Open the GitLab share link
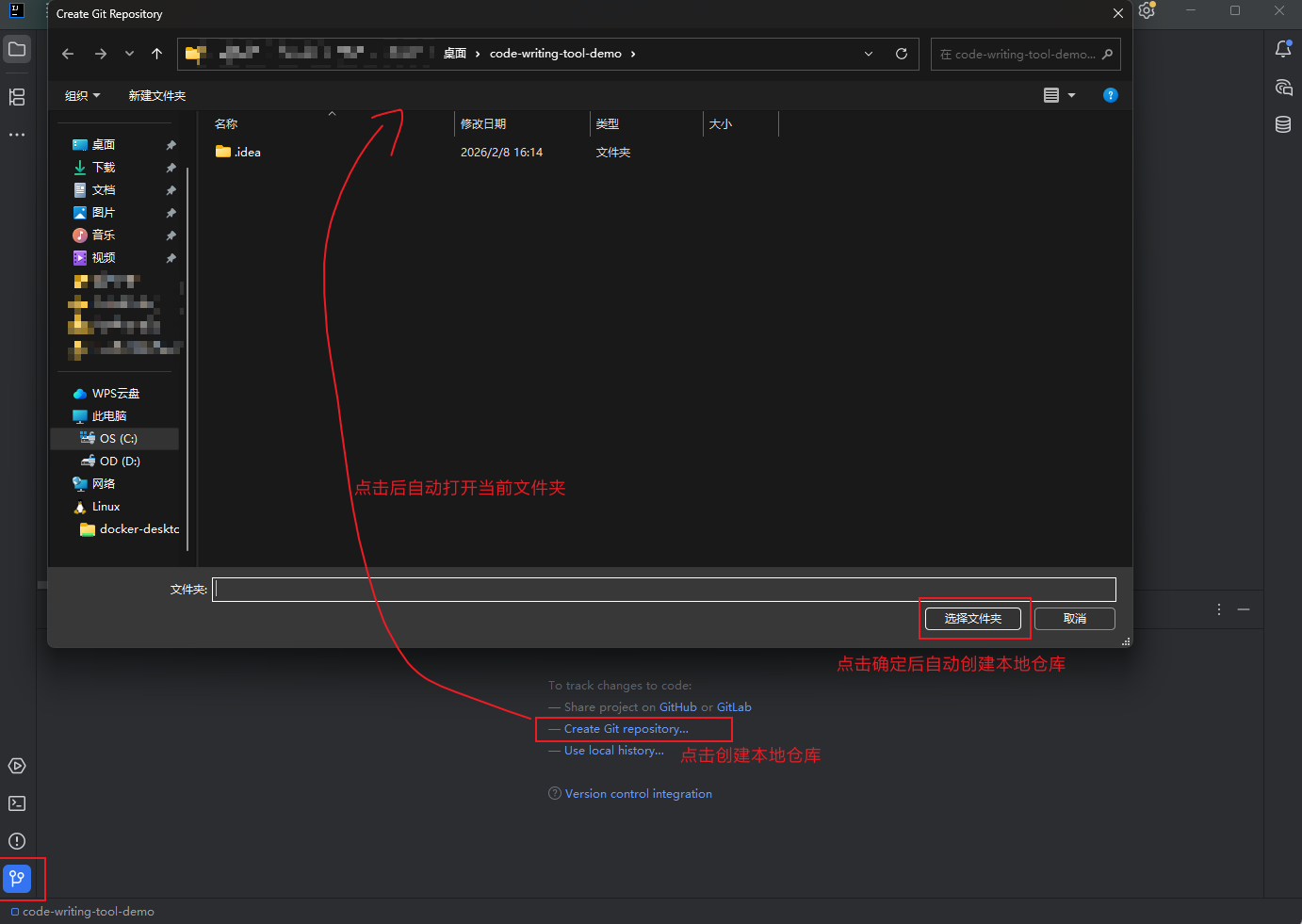Screen dimensions: 1302x924 (734, 706)
